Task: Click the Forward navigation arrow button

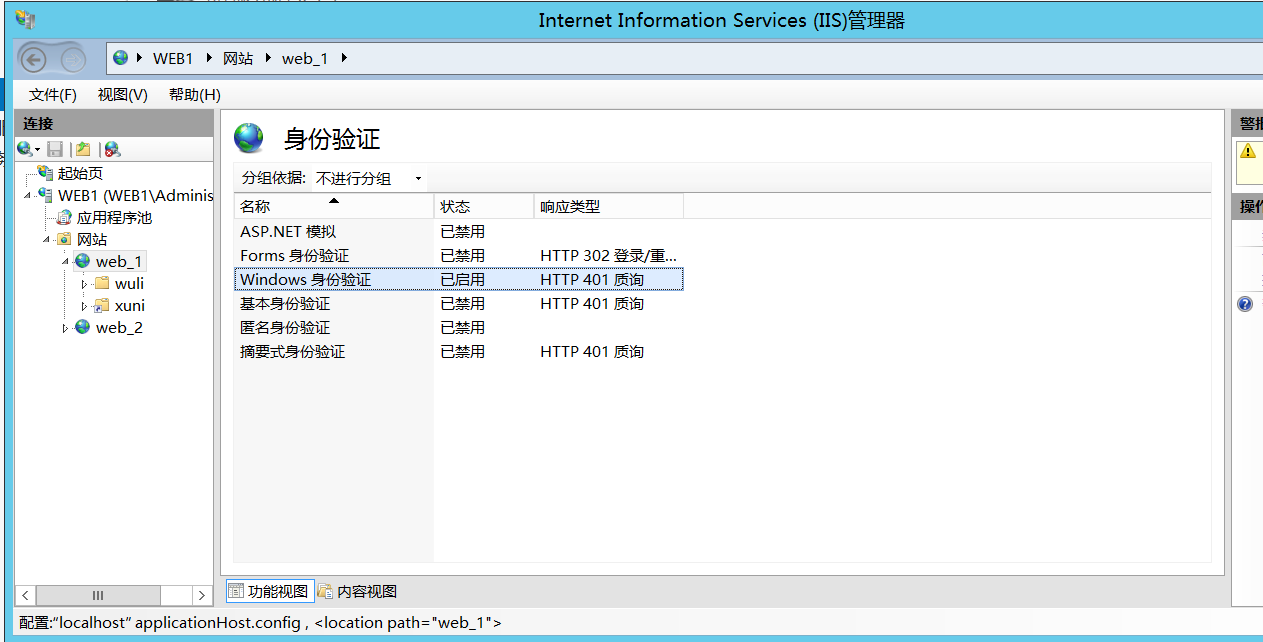Action: click(x=72, y=59)
